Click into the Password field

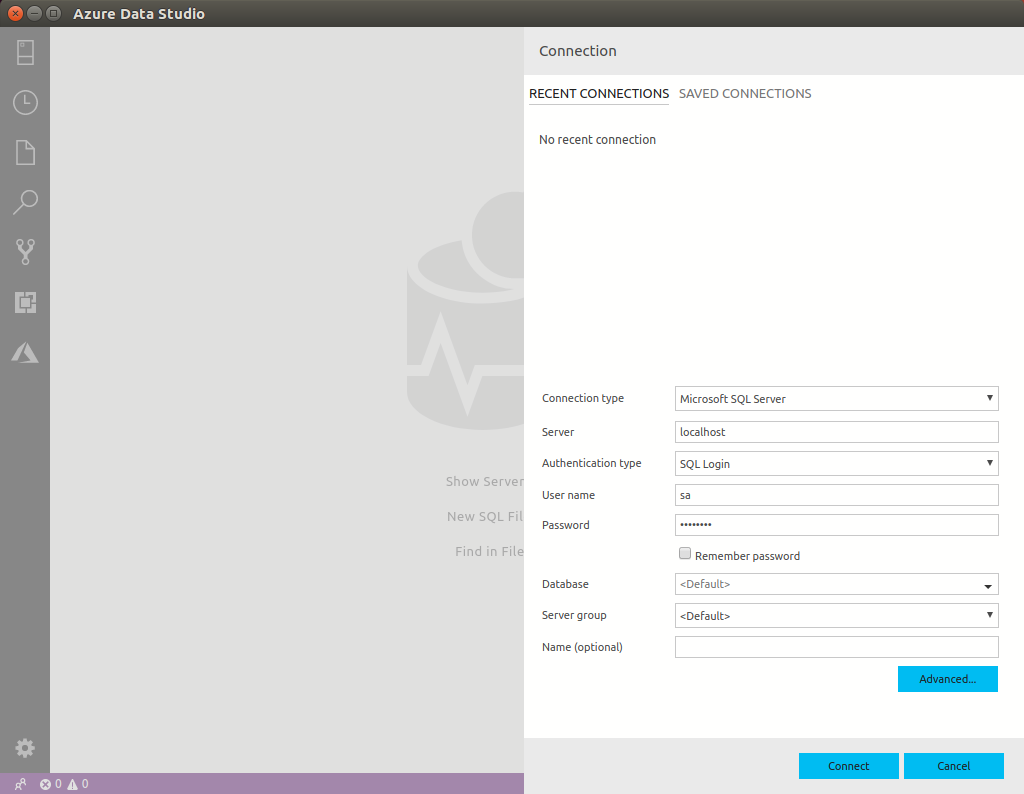point(837,525)
